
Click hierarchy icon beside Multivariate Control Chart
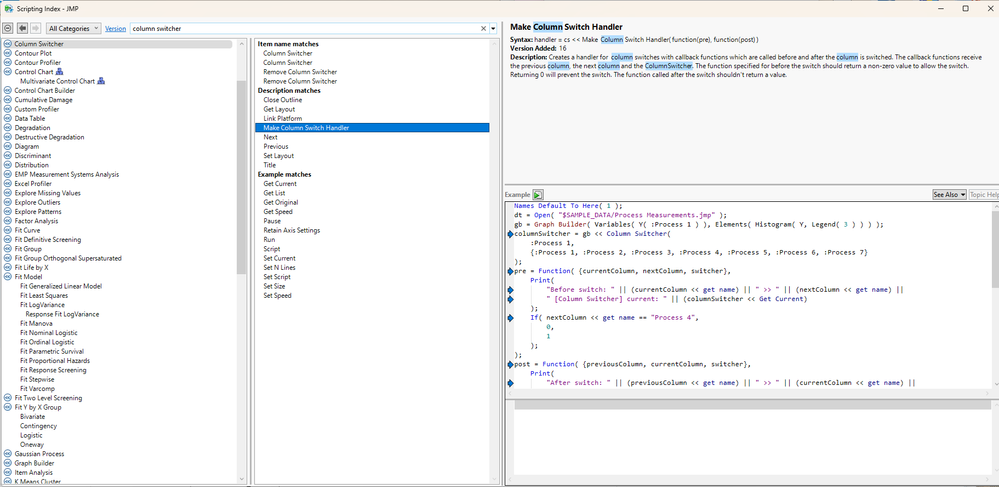pyautogui.click(x=100, y=81)
